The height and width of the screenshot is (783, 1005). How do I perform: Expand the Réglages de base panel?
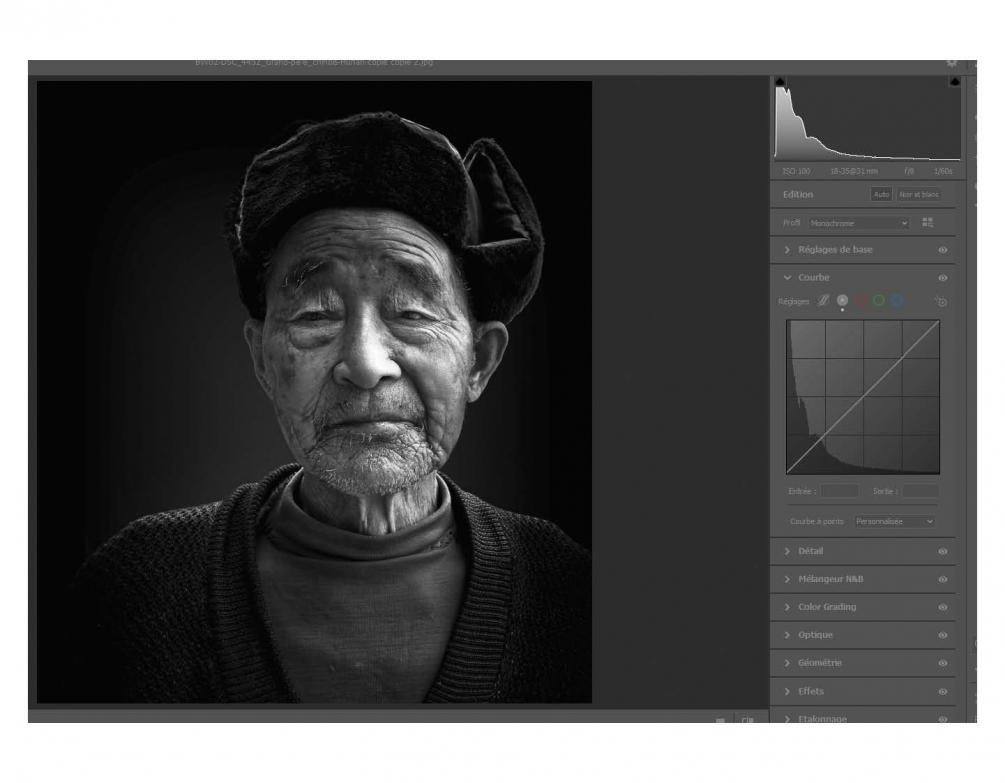pos(788,250)
